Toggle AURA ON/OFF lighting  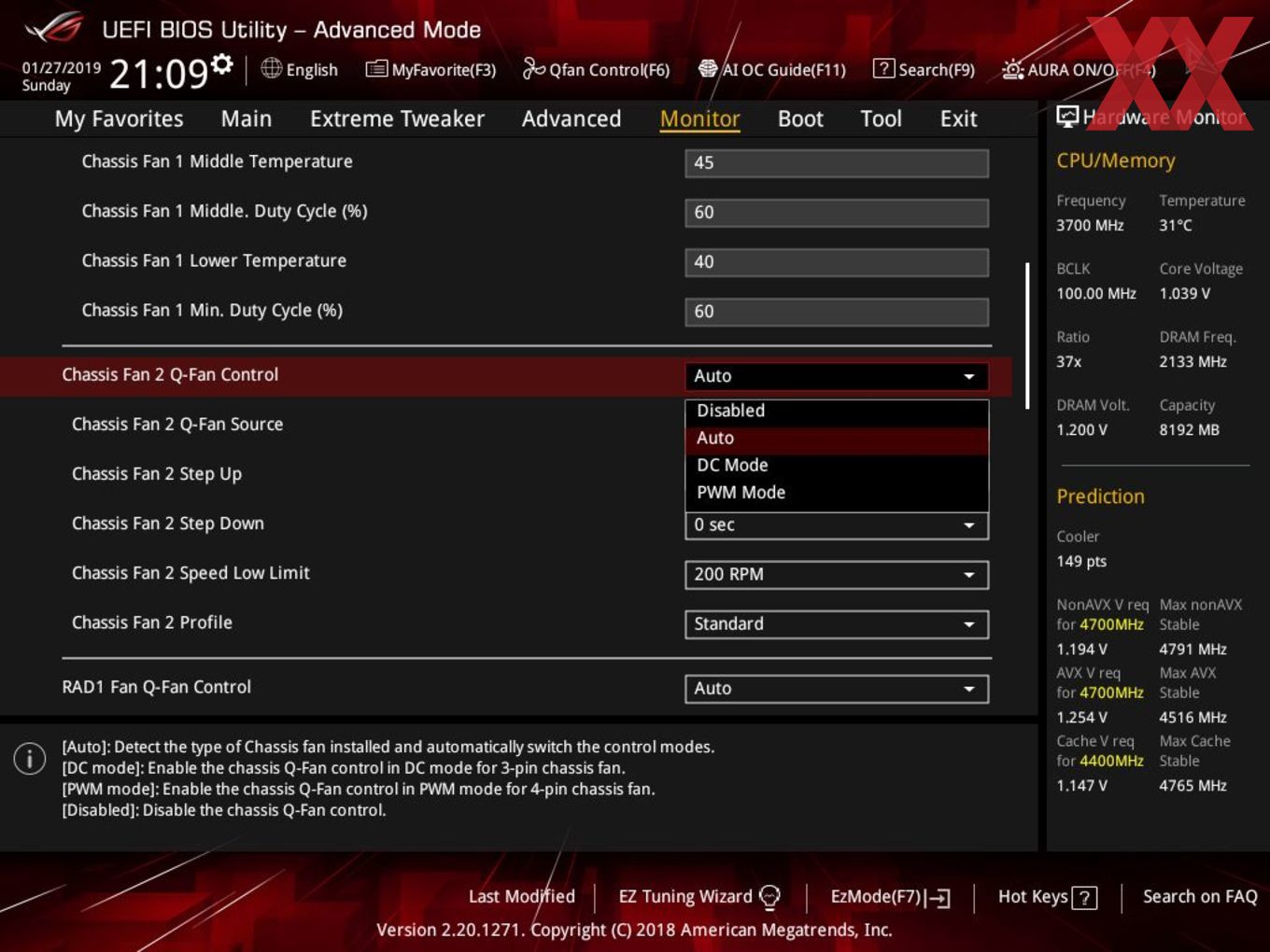1079,69
